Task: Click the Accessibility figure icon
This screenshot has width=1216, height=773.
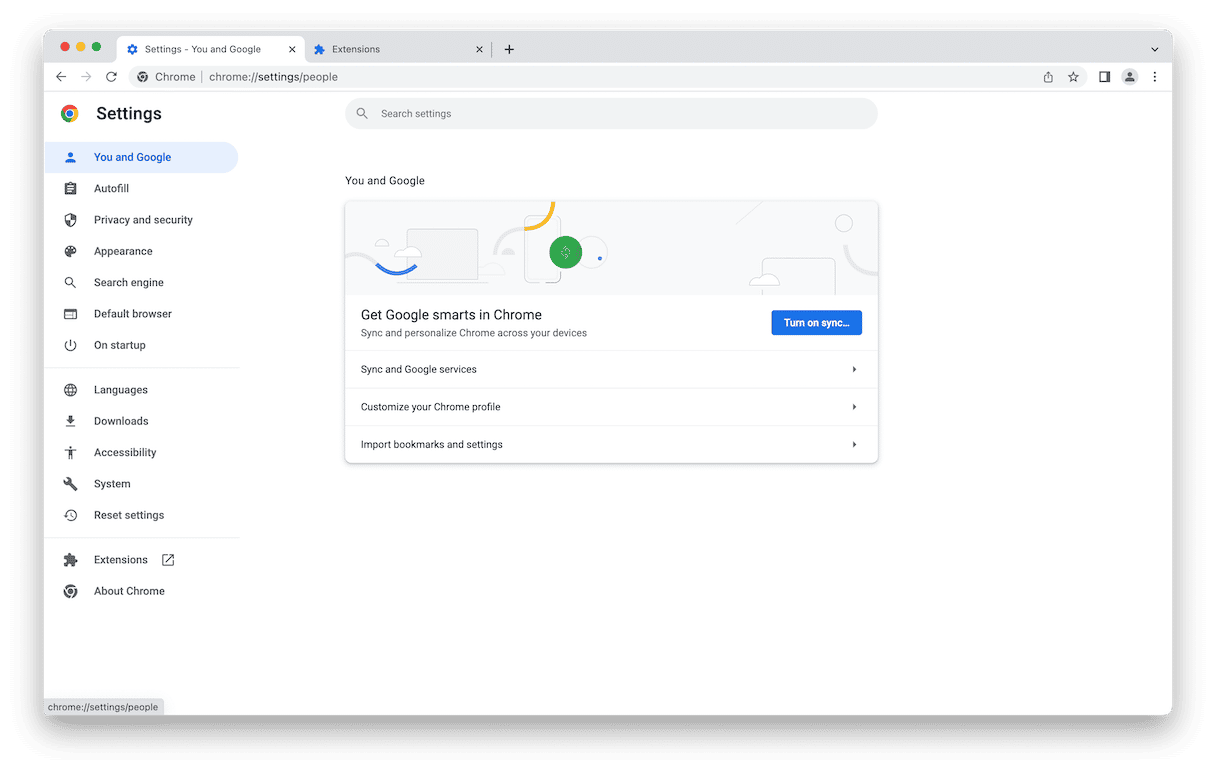Action: click(x=70, y=453)
